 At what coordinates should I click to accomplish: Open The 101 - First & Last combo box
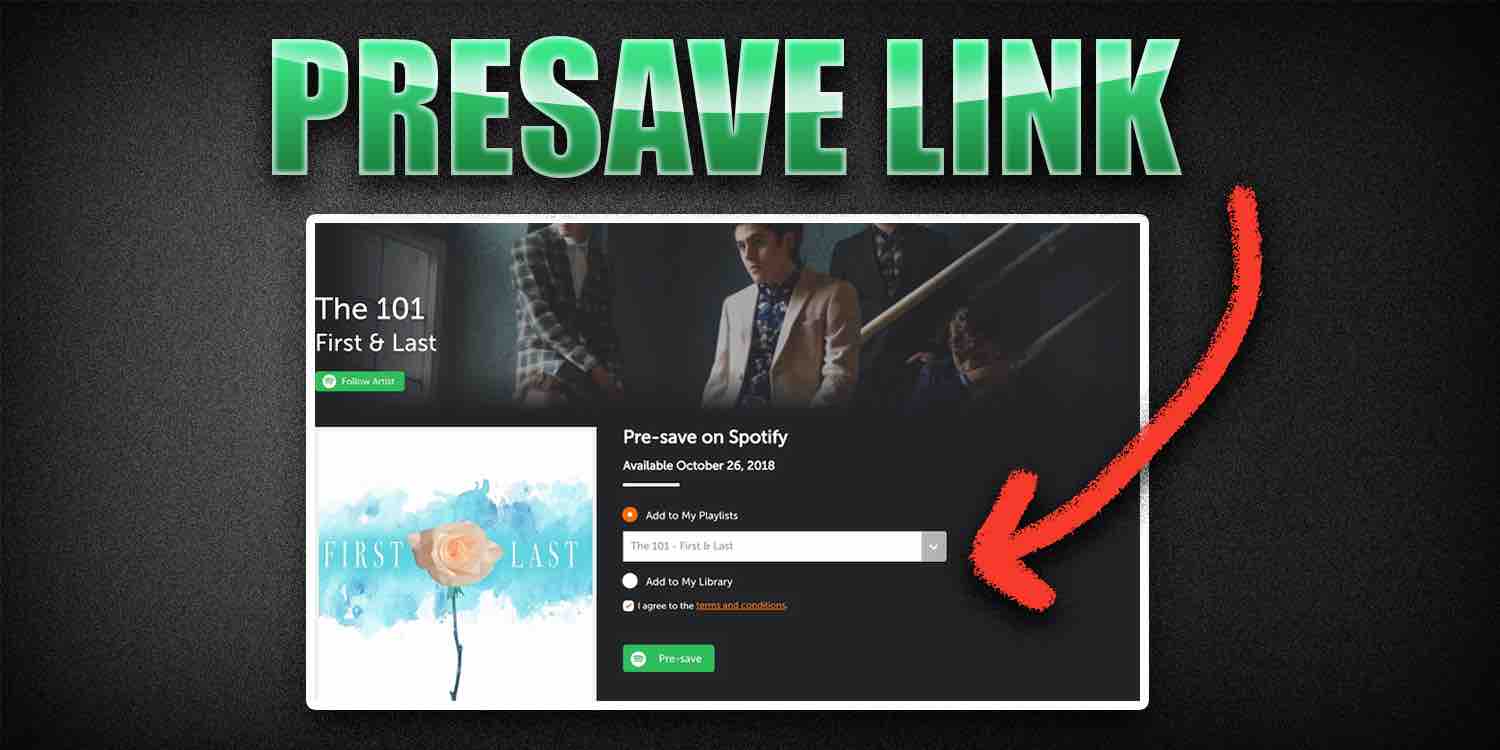tap(784, 546)
